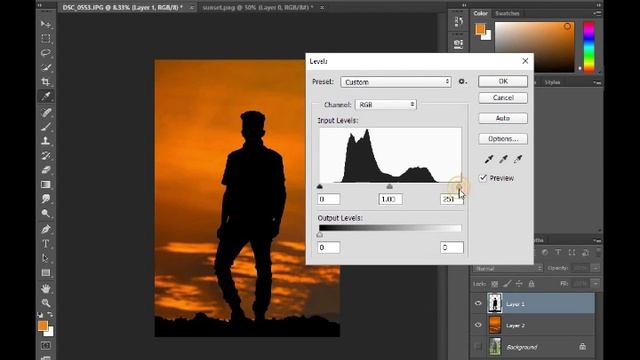Click the hue spectrum strip in Color panel

[x=589, y=47]
